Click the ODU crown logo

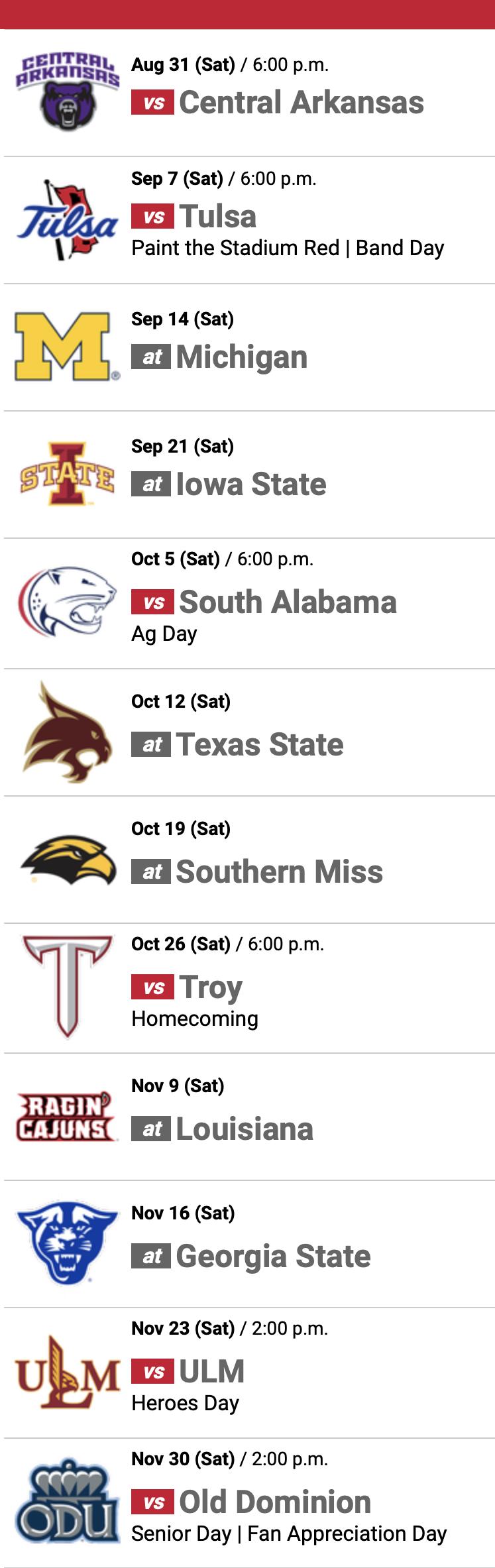point(67,1502)
